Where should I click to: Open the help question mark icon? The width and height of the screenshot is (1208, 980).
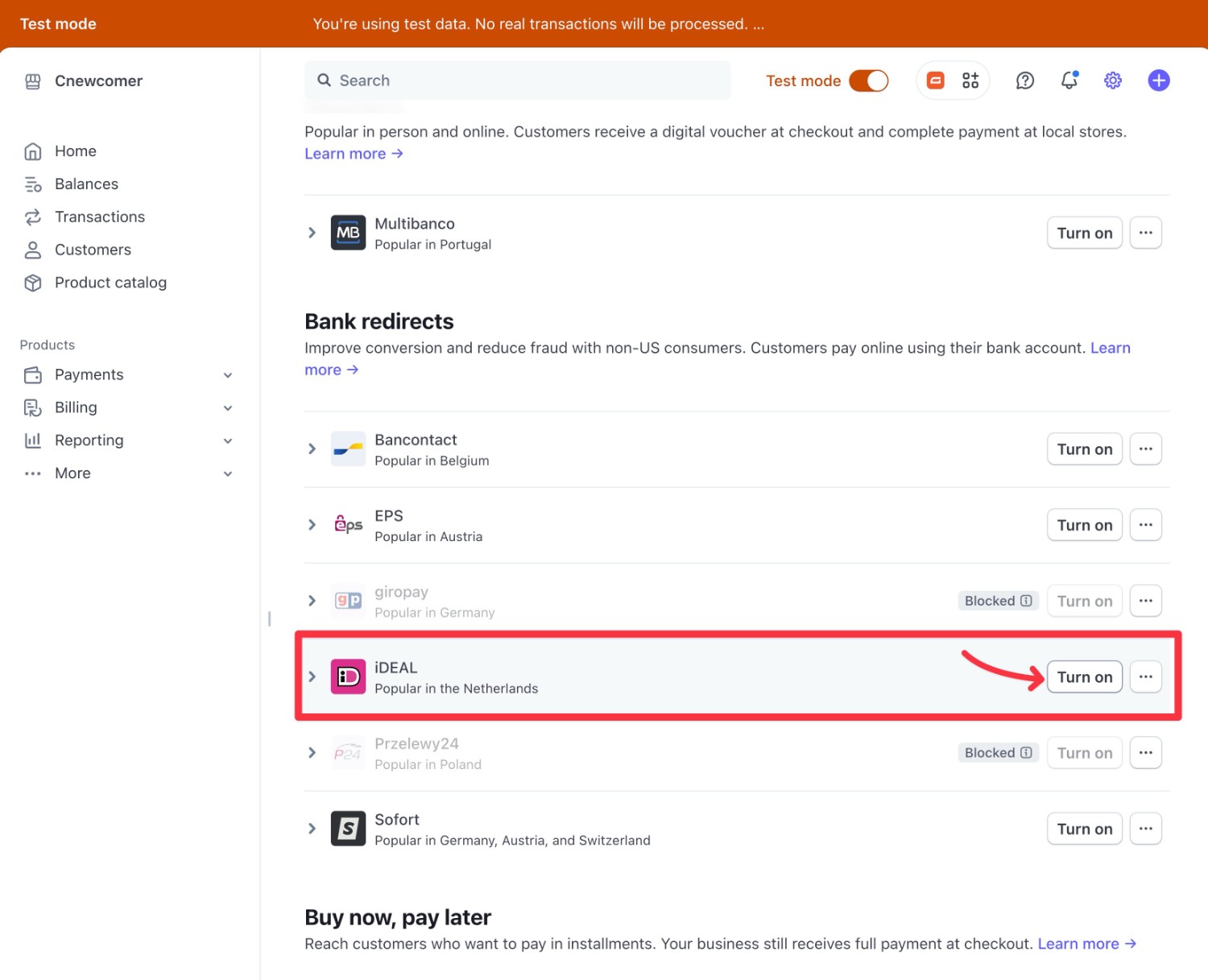pyautogui.click(x=1025, y=81)
